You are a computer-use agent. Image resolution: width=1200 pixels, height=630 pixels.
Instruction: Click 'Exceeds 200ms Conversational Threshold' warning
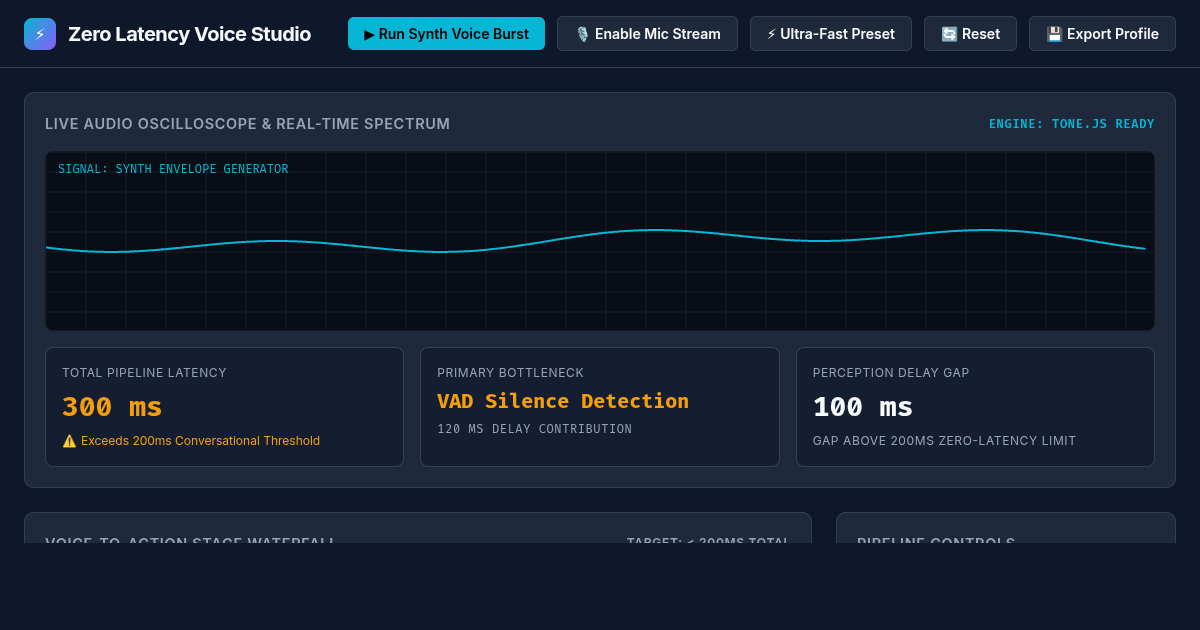coord(191,441)
